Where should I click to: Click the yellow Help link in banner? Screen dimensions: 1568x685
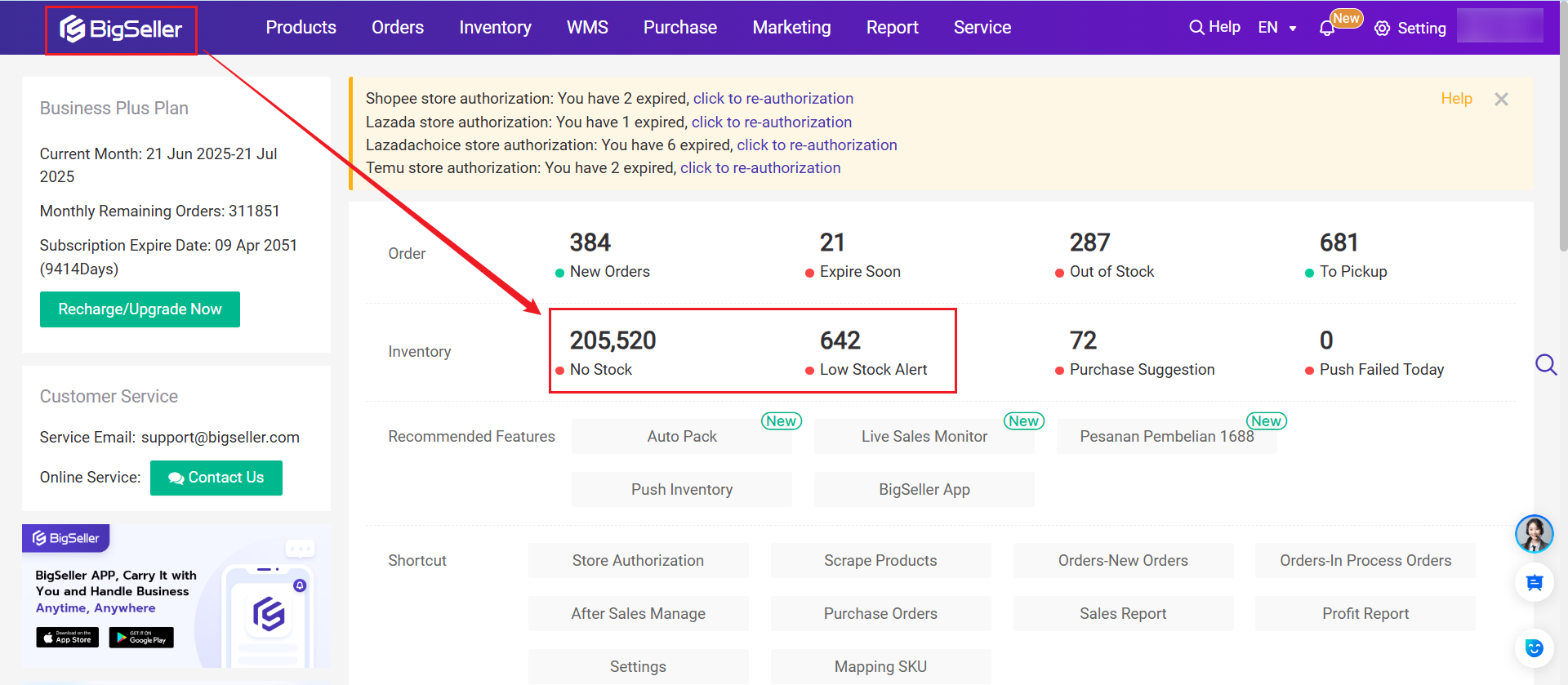pyautogui.click(x=1456, y=99)
